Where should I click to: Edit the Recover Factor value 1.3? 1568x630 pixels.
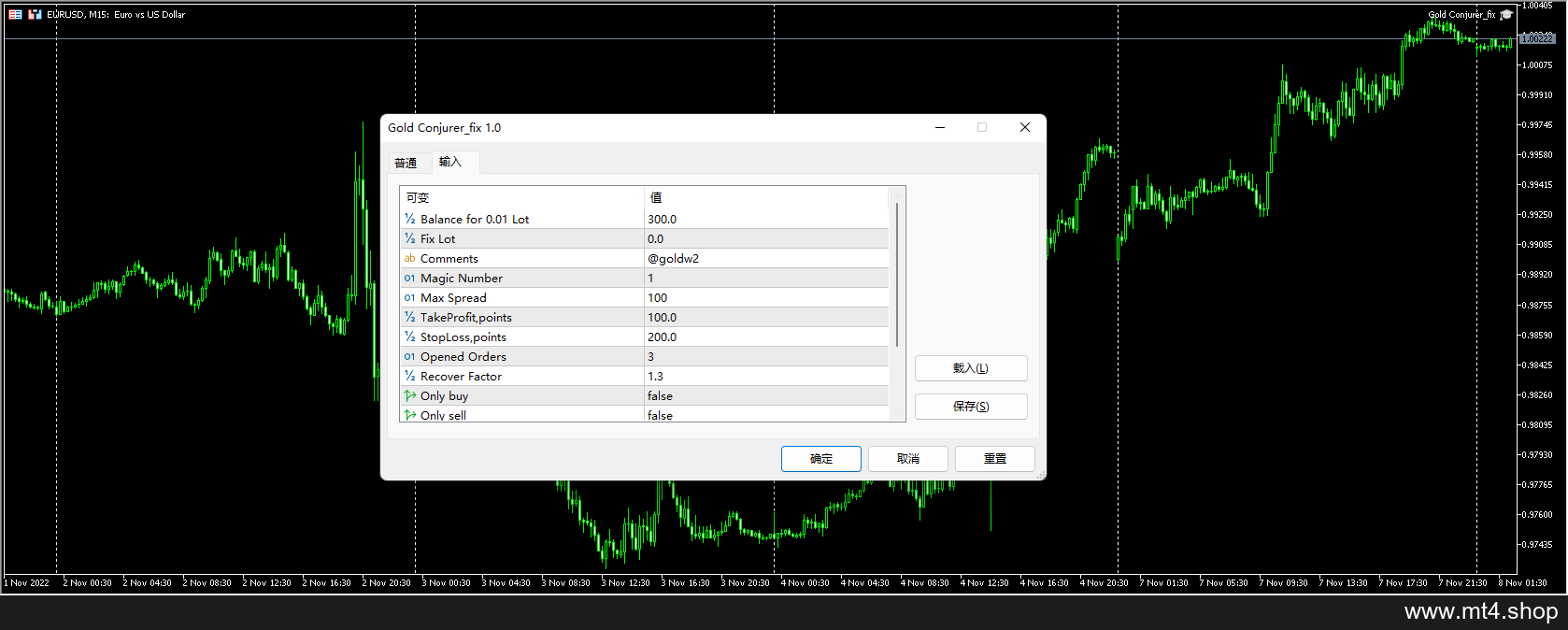click(x=766, y=376)
